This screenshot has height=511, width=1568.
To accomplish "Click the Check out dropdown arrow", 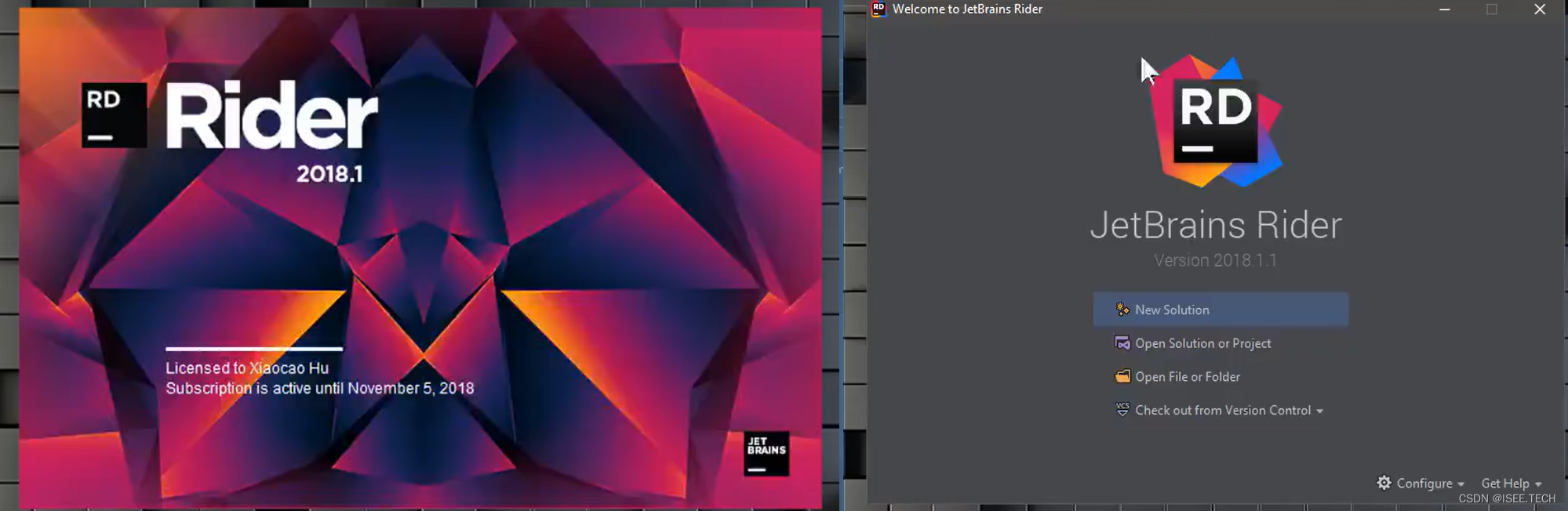I will point(1319,411).
